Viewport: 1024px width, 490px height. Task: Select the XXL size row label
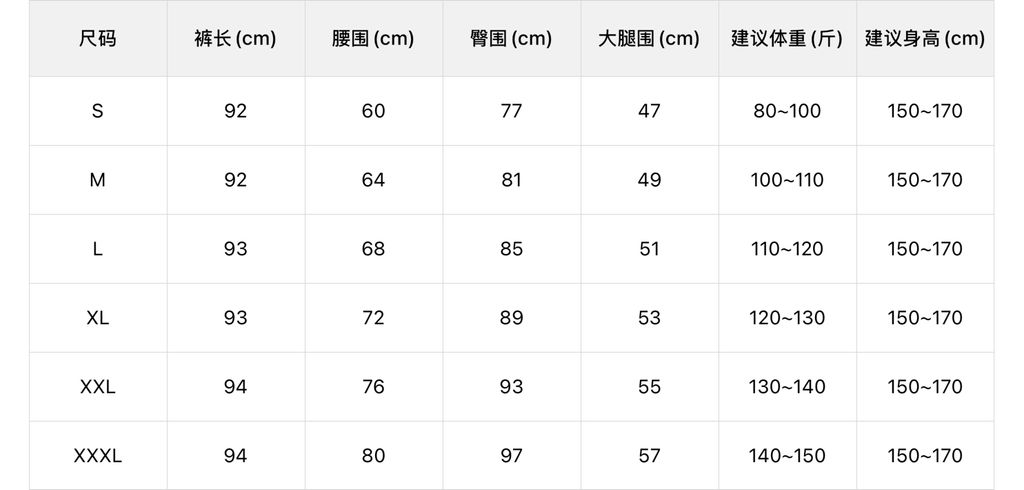click(x=98, y=387)
